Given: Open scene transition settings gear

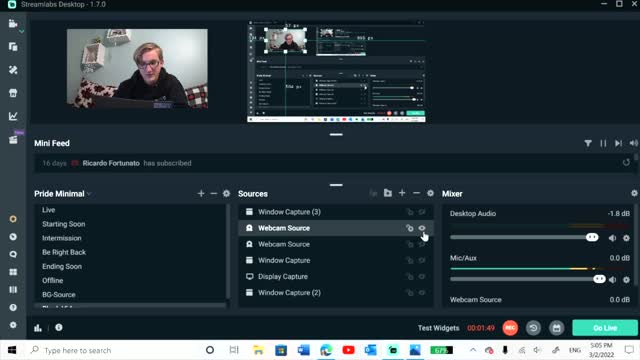Looking at the screenshot, I should pyautogui.click(x=227, y=193).
